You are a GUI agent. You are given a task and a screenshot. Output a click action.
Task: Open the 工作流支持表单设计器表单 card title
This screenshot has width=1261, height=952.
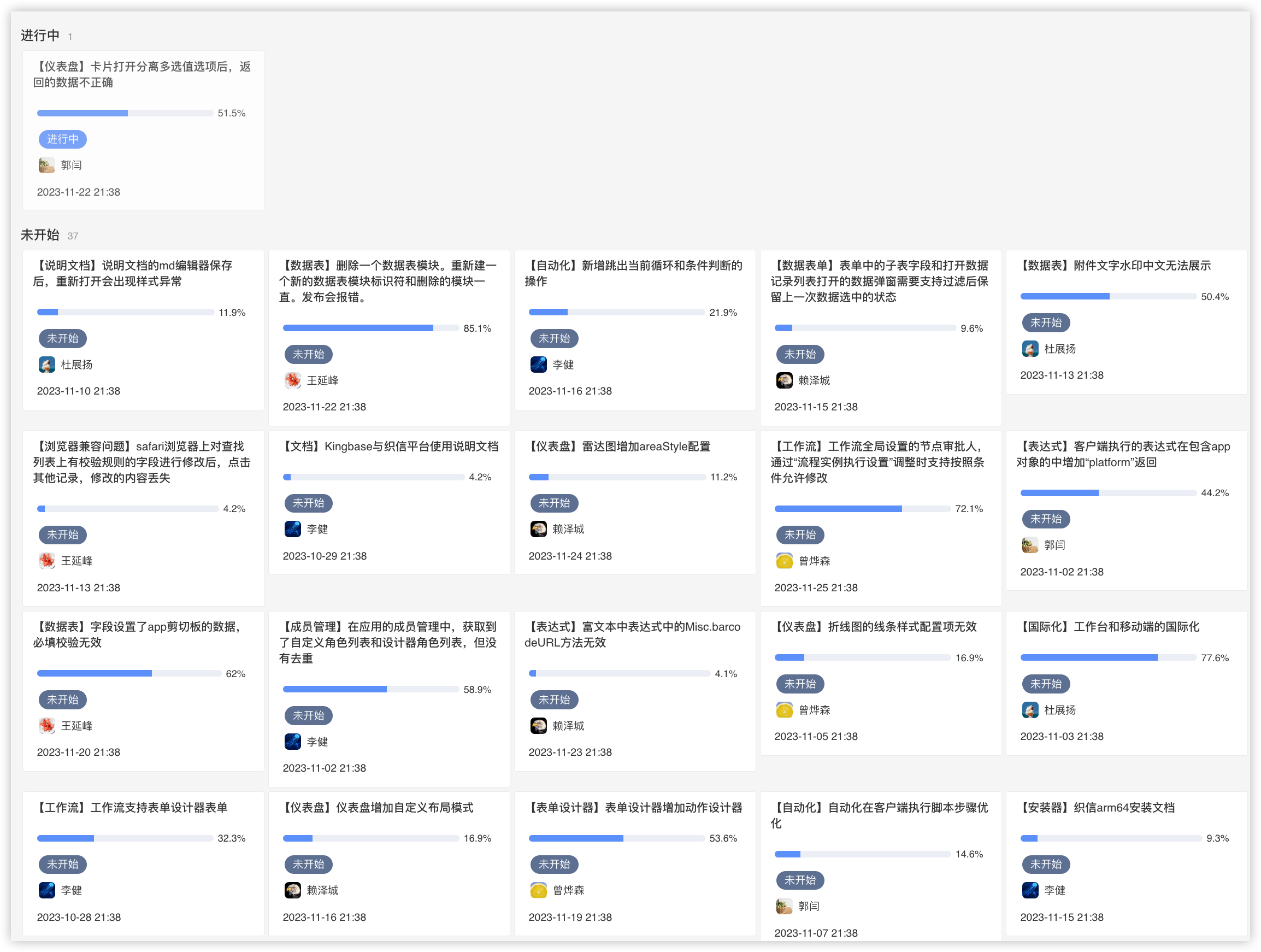pyautogui.click(x=131, y=808)
